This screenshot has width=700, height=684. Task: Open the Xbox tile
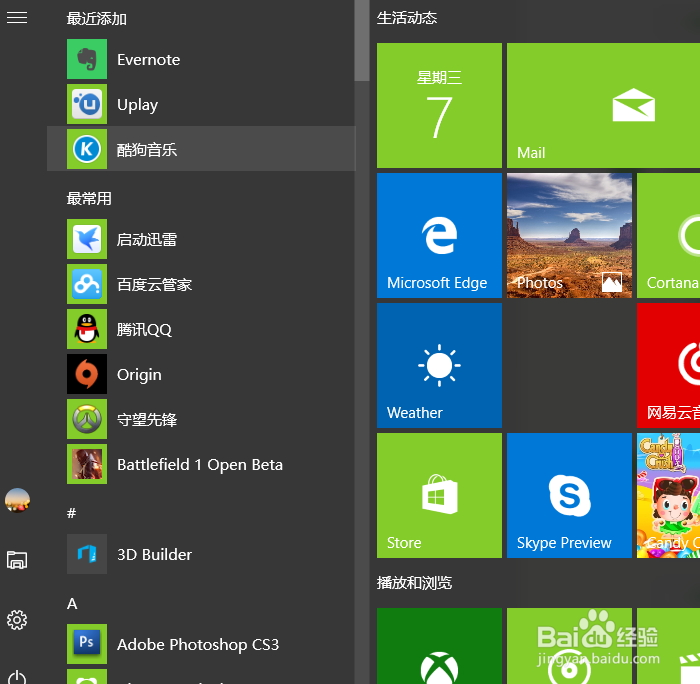pos(439,646)
